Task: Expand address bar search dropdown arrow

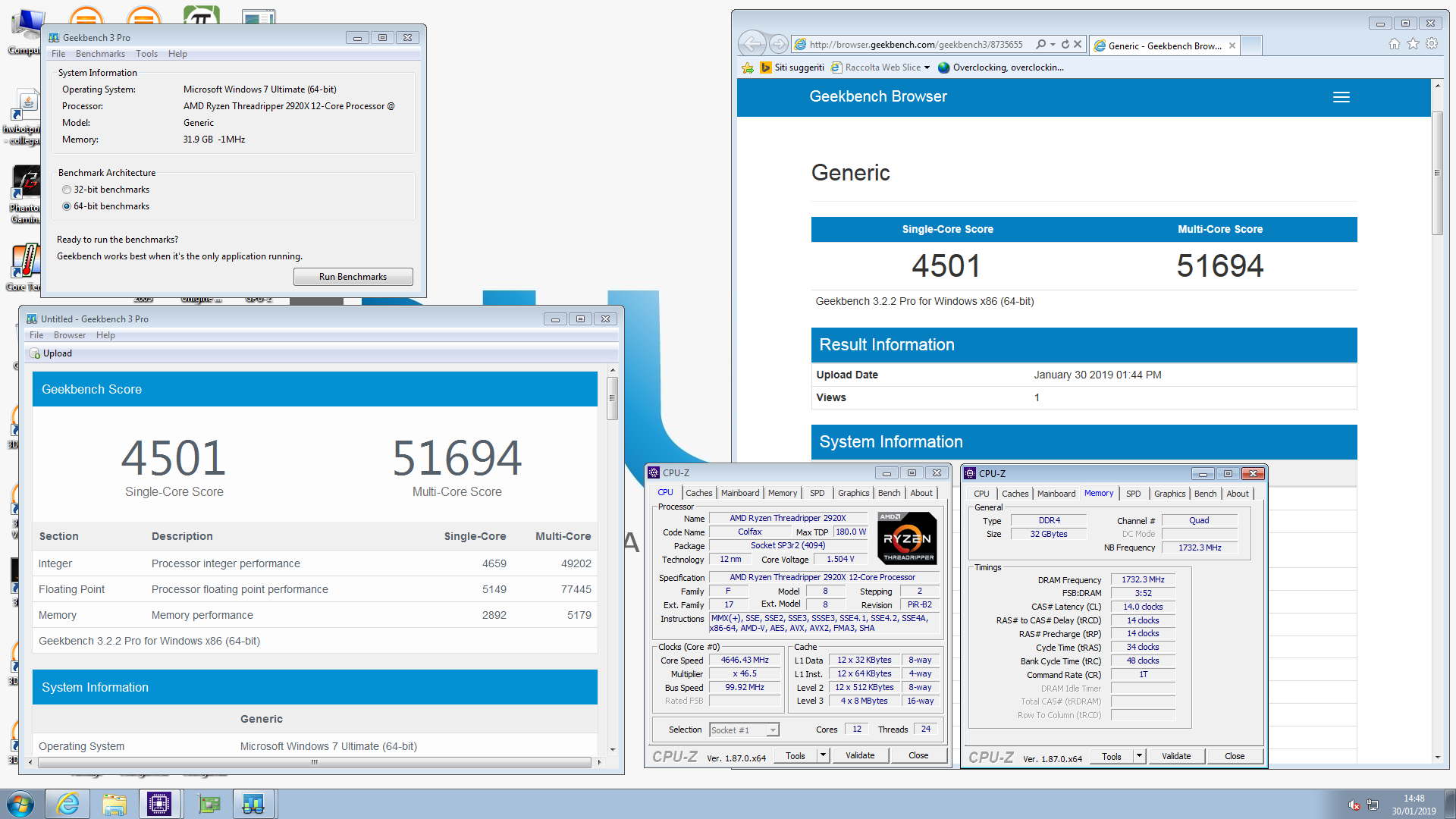Action: (1053, 45)
